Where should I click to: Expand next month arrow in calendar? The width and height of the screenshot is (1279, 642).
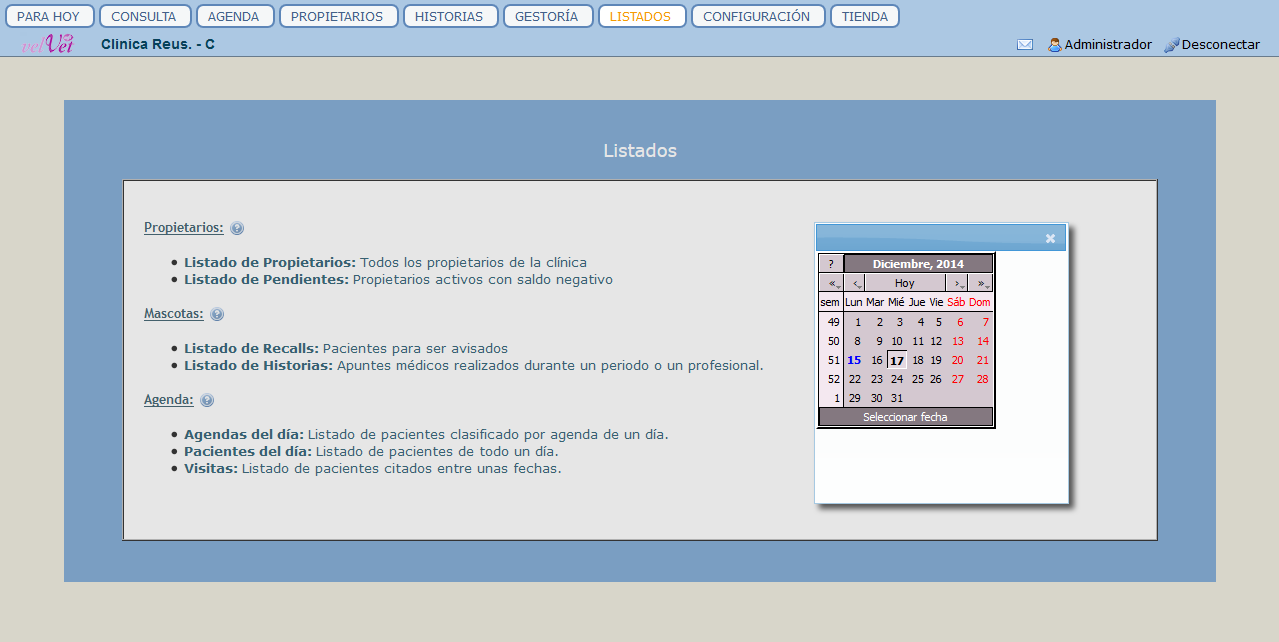957,283
